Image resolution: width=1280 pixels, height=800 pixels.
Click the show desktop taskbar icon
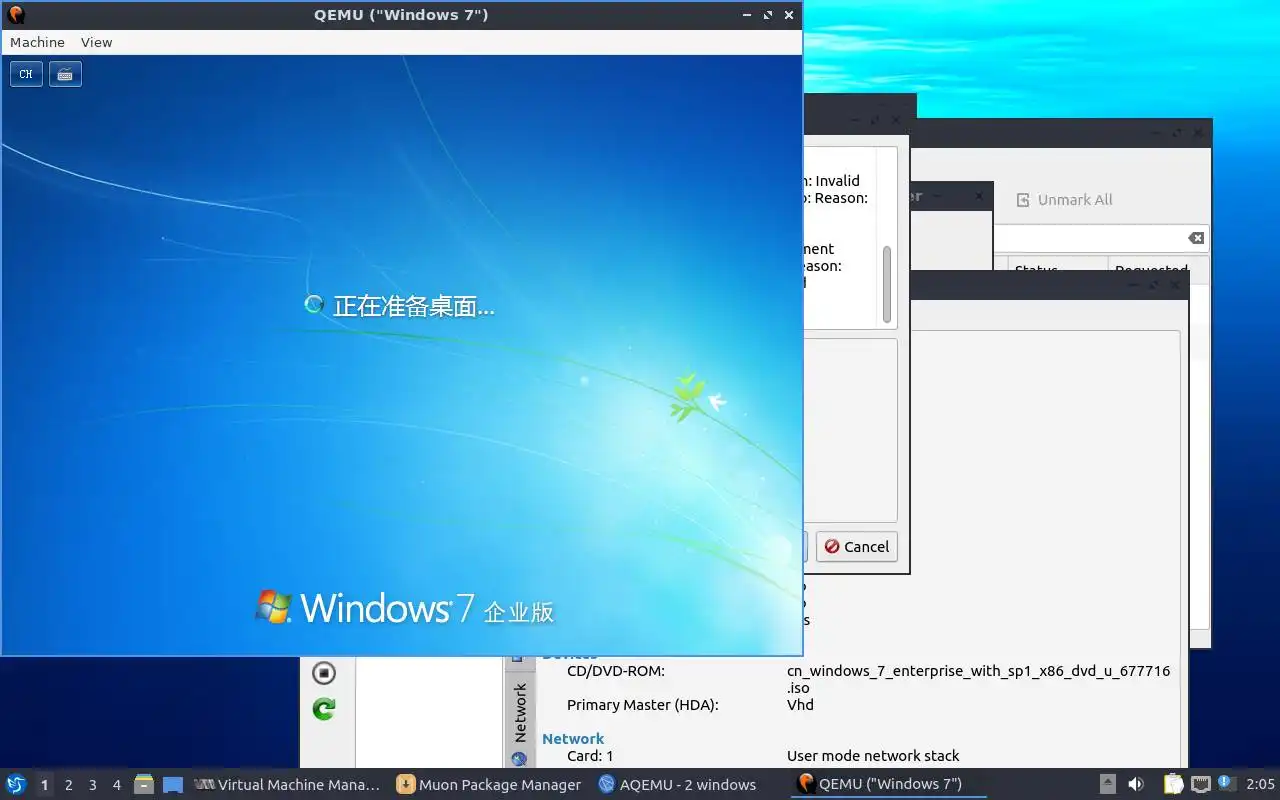click(173, 785)
